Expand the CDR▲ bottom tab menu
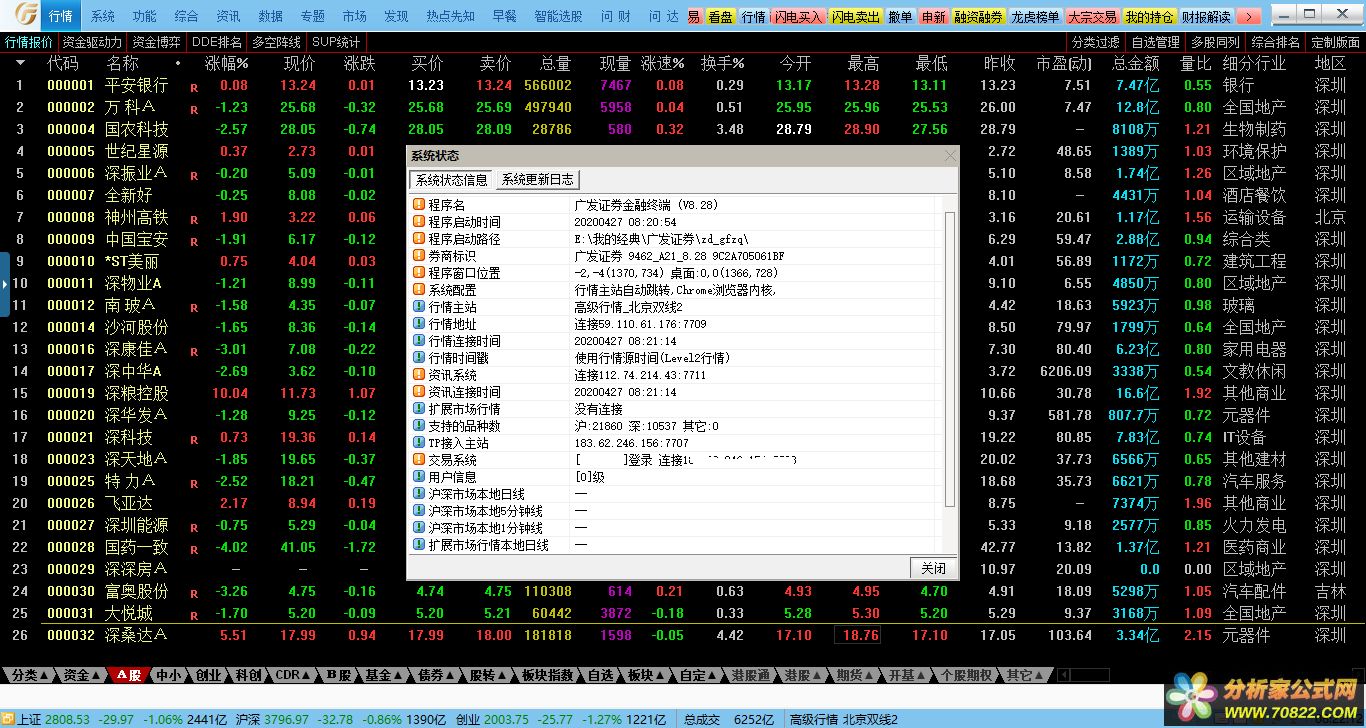 click(x=293, y=676)
